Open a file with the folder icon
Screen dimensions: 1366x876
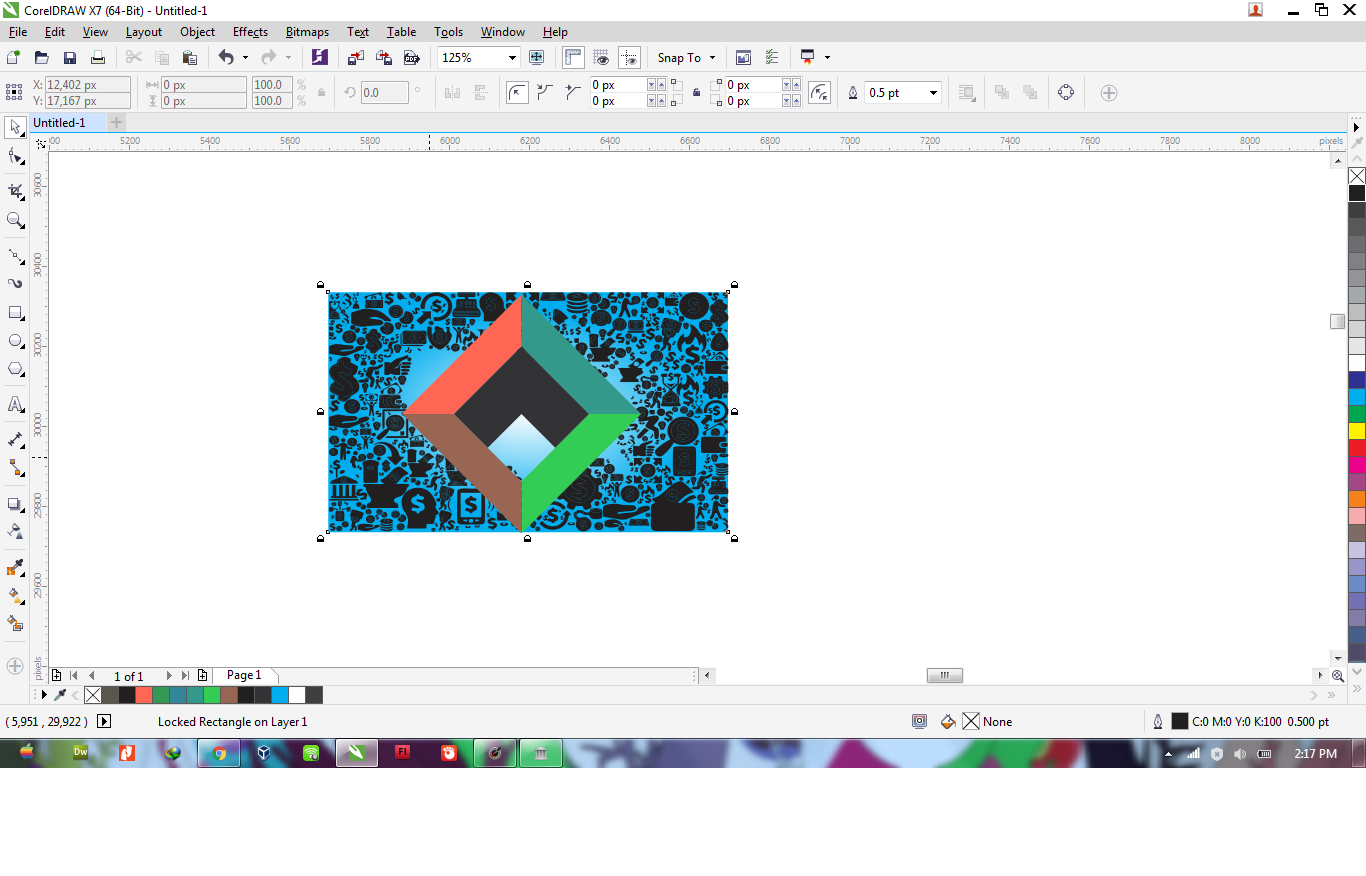(x=42, y=58)
